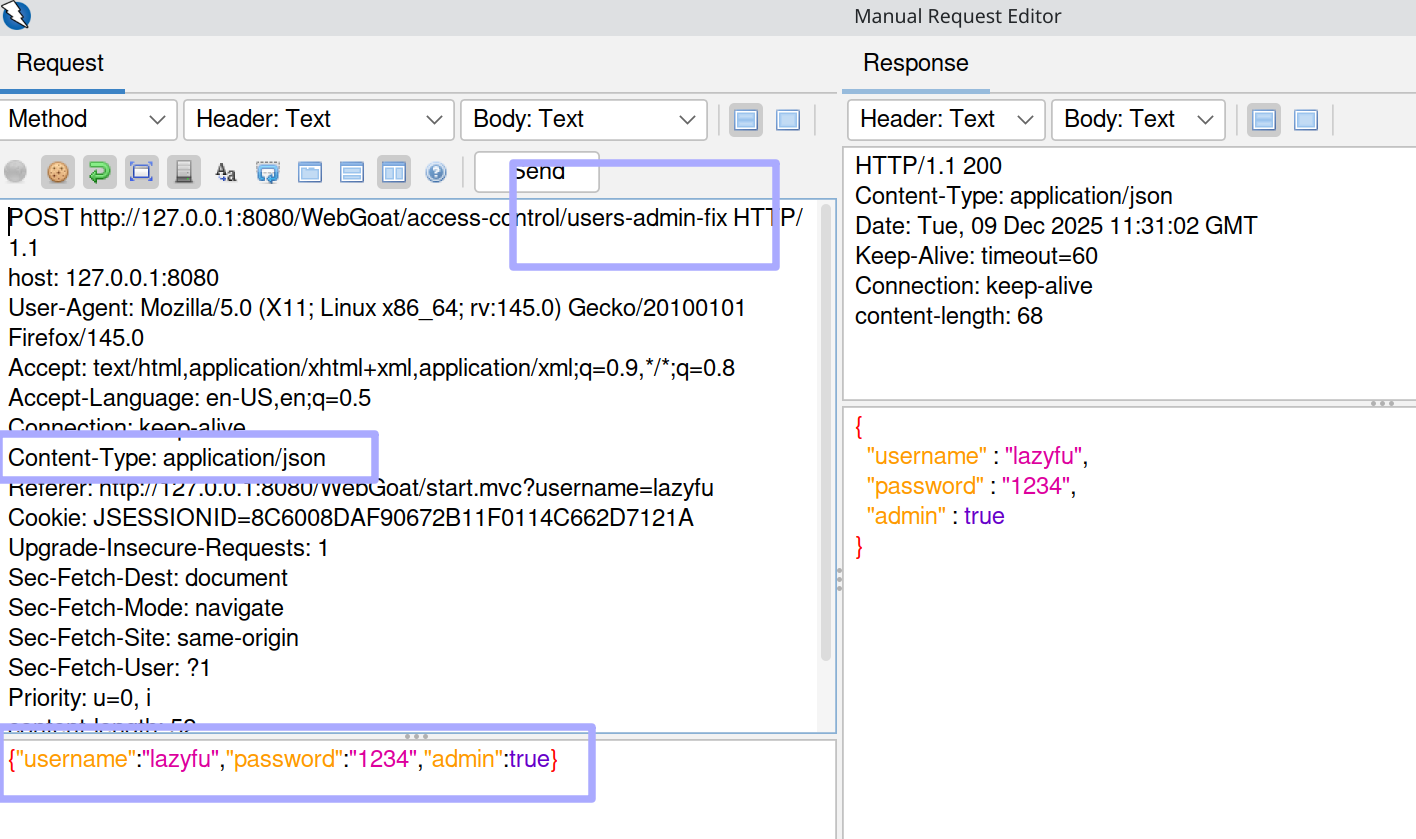Select the request-above-response layout icon
Image resolution: width=1416 pixels, height=839 pixels.
pyautogui.click(x=352, y=172)
